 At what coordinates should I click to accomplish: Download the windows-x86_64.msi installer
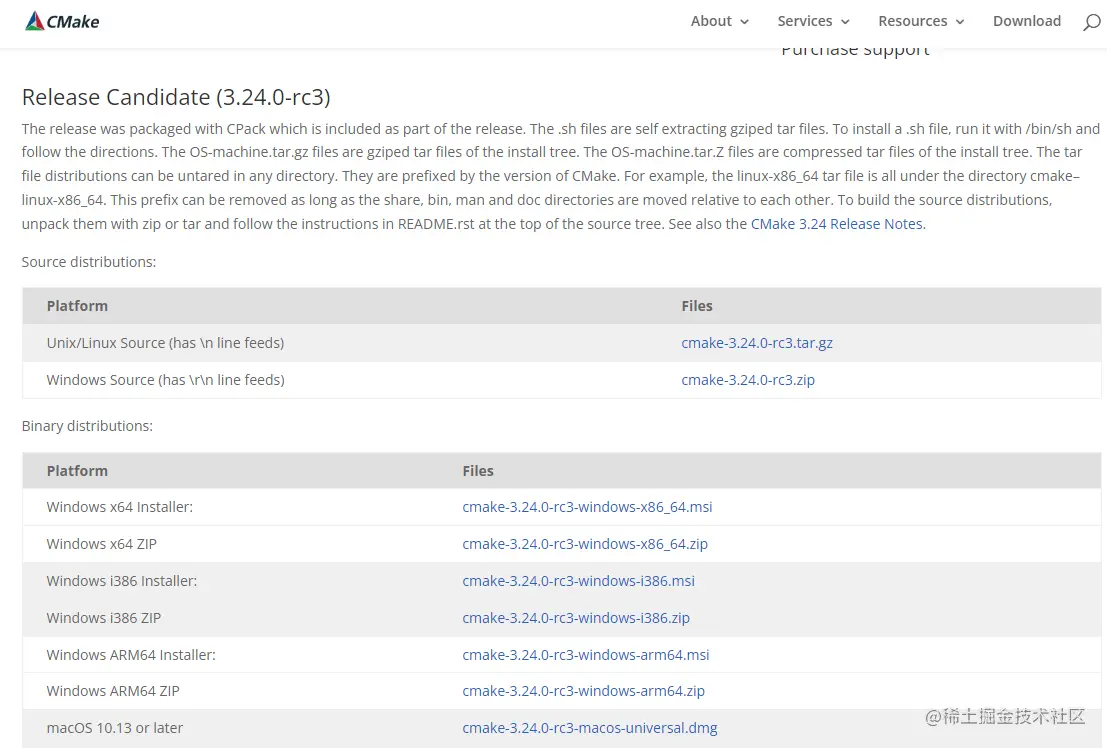(587, 507)
